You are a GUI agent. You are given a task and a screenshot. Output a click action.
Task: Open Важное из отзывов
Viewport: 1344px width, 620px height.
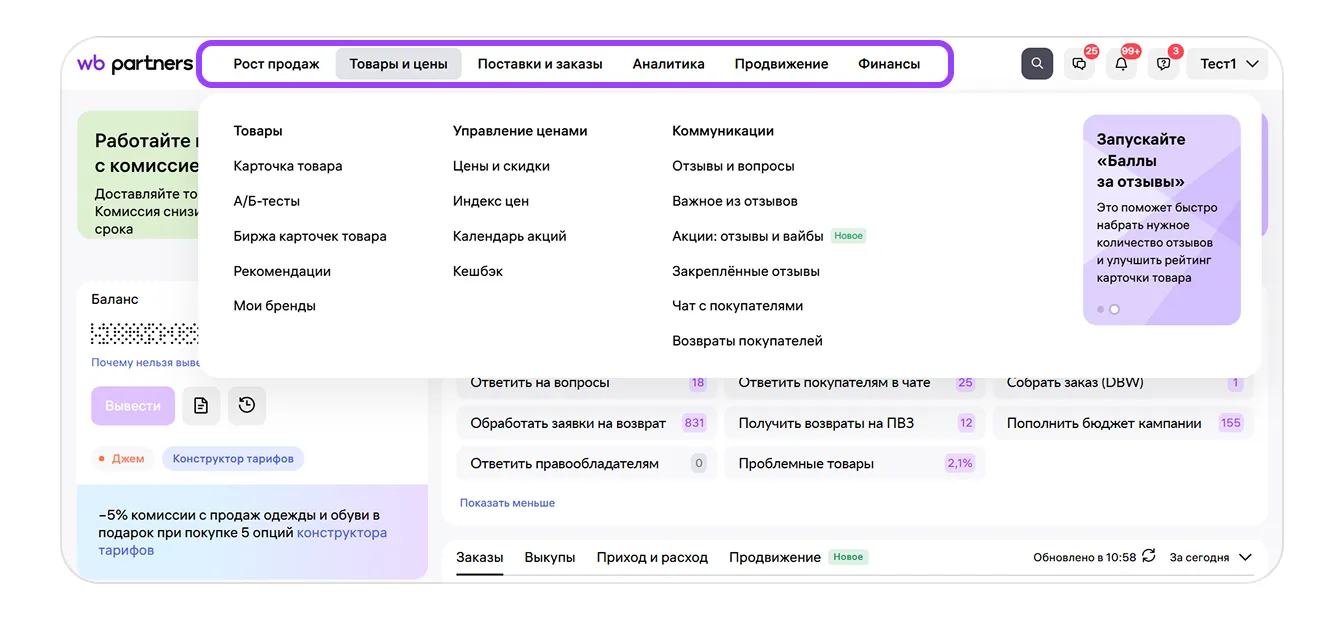(735, 201)
